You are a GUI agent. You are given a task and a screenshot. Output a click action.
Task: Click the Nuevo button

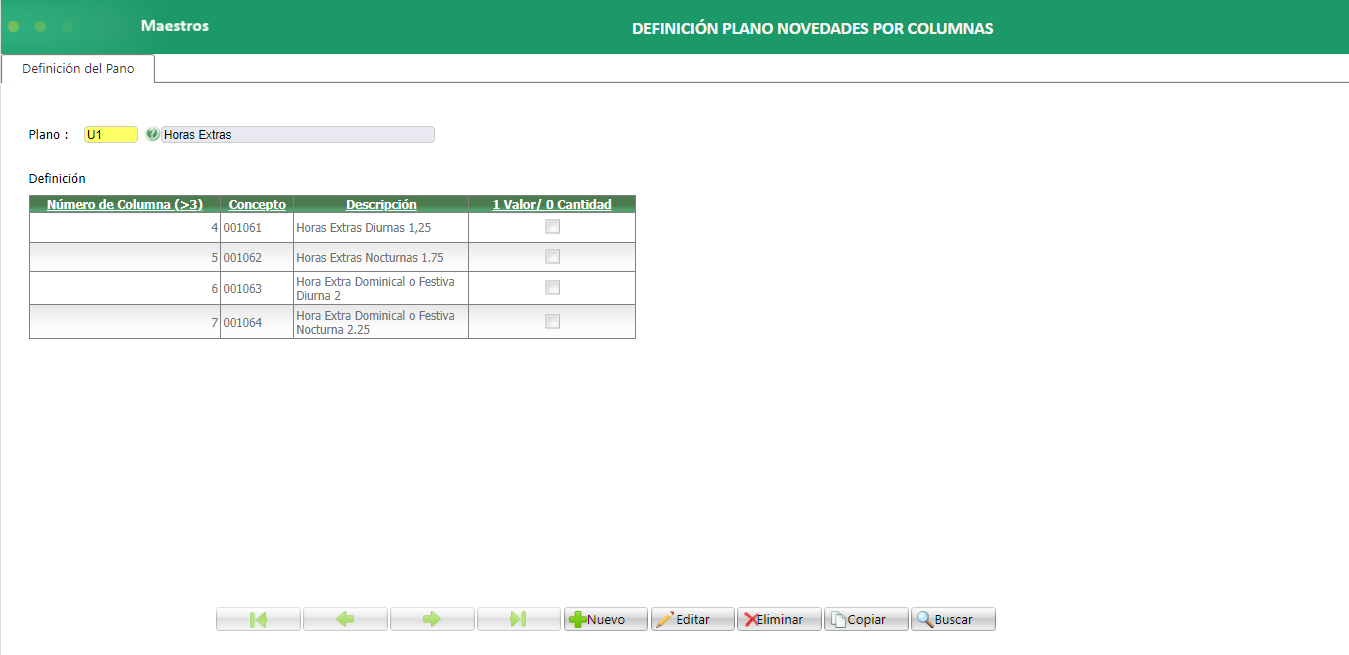tap(606, 619)
